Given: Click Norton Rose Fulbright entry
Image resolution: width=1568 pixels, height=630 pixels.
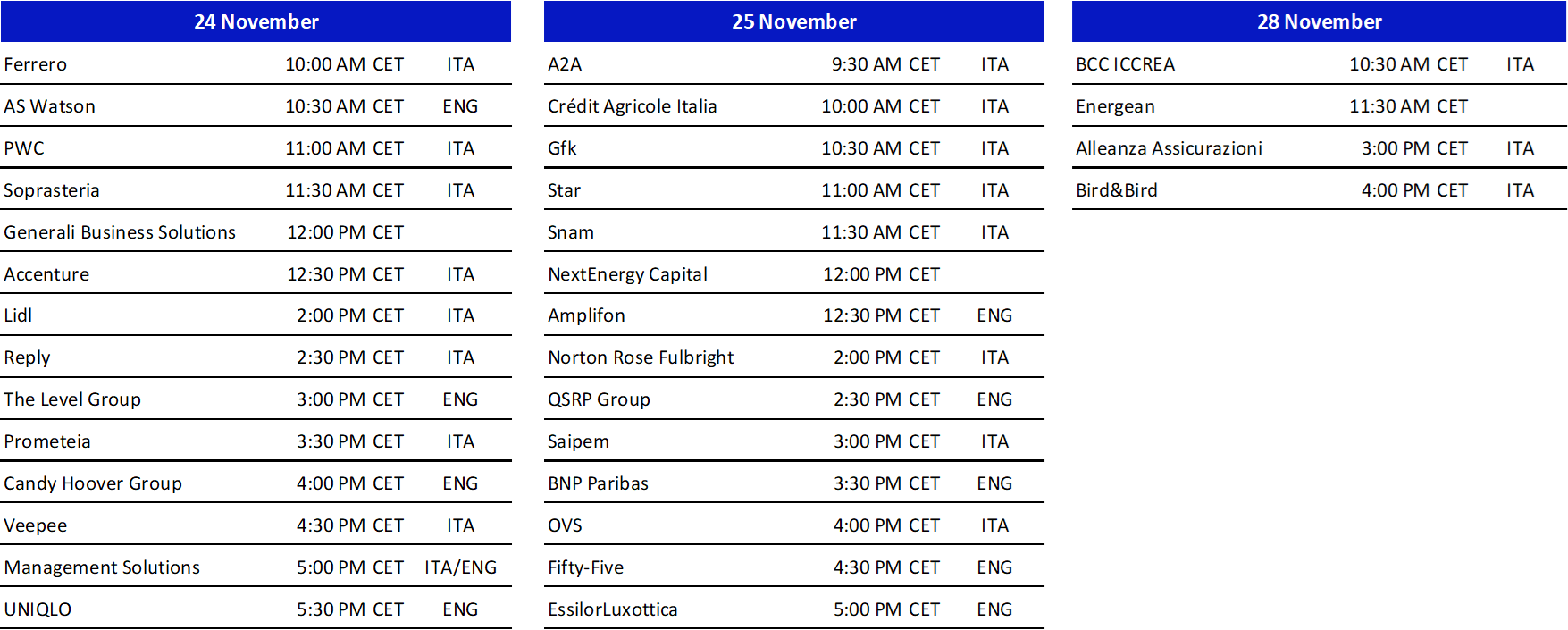Looking at the screenshot, I should (641, 357).
